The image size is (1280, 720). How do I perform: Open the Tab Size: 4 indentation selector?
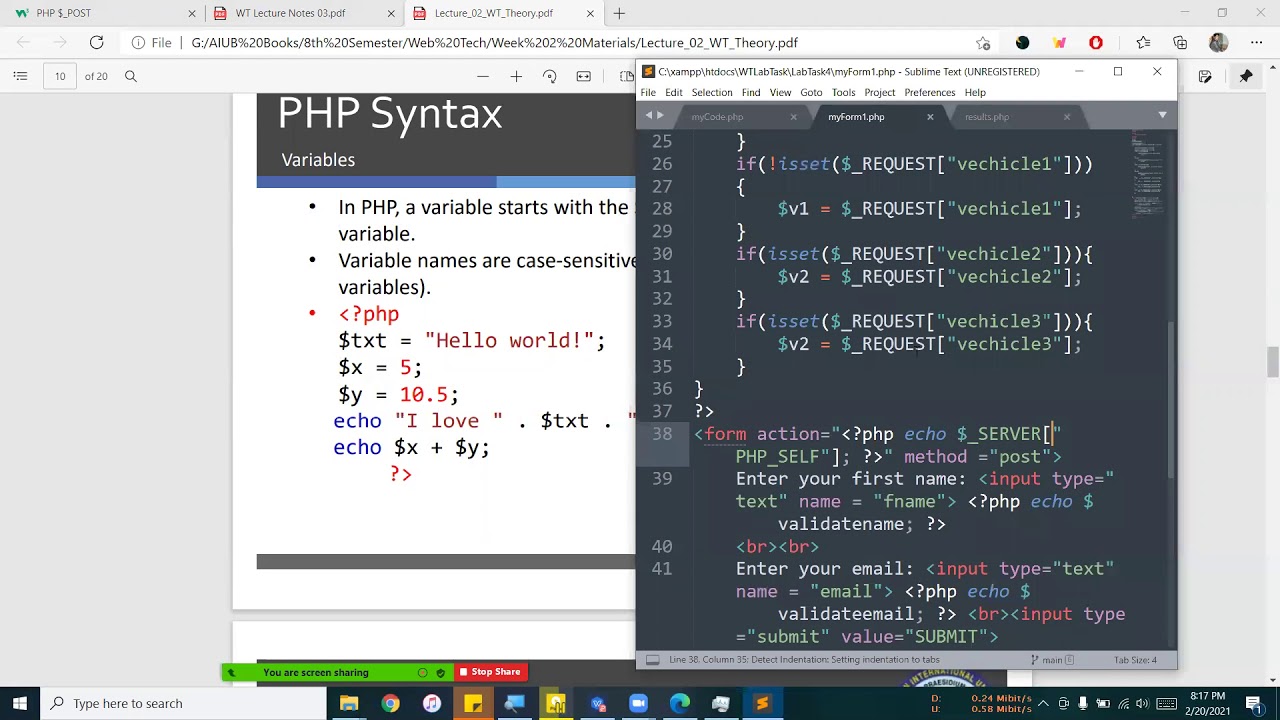(1135, 660)
